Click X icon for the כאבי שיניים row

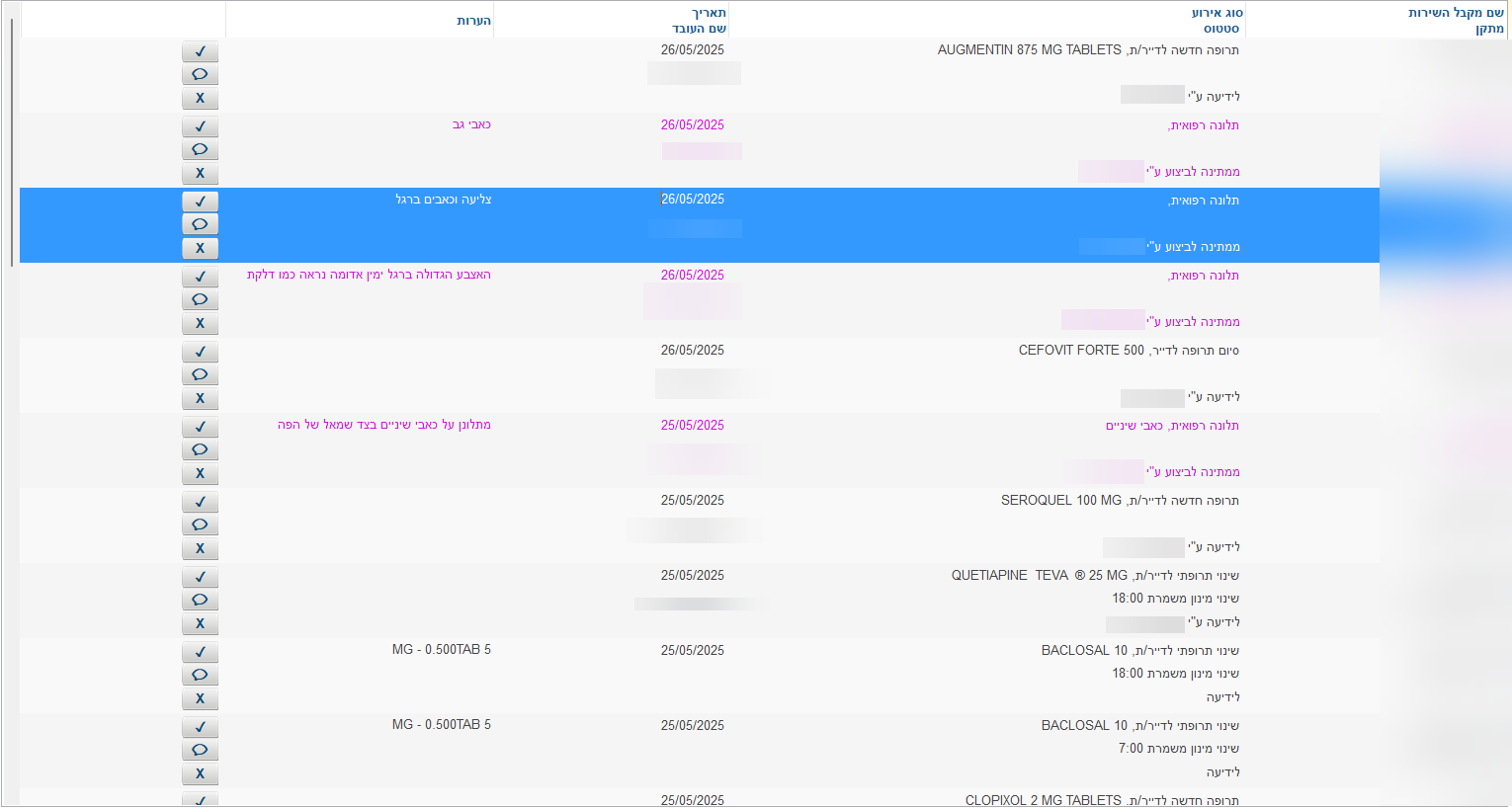[x=200, y=474]
